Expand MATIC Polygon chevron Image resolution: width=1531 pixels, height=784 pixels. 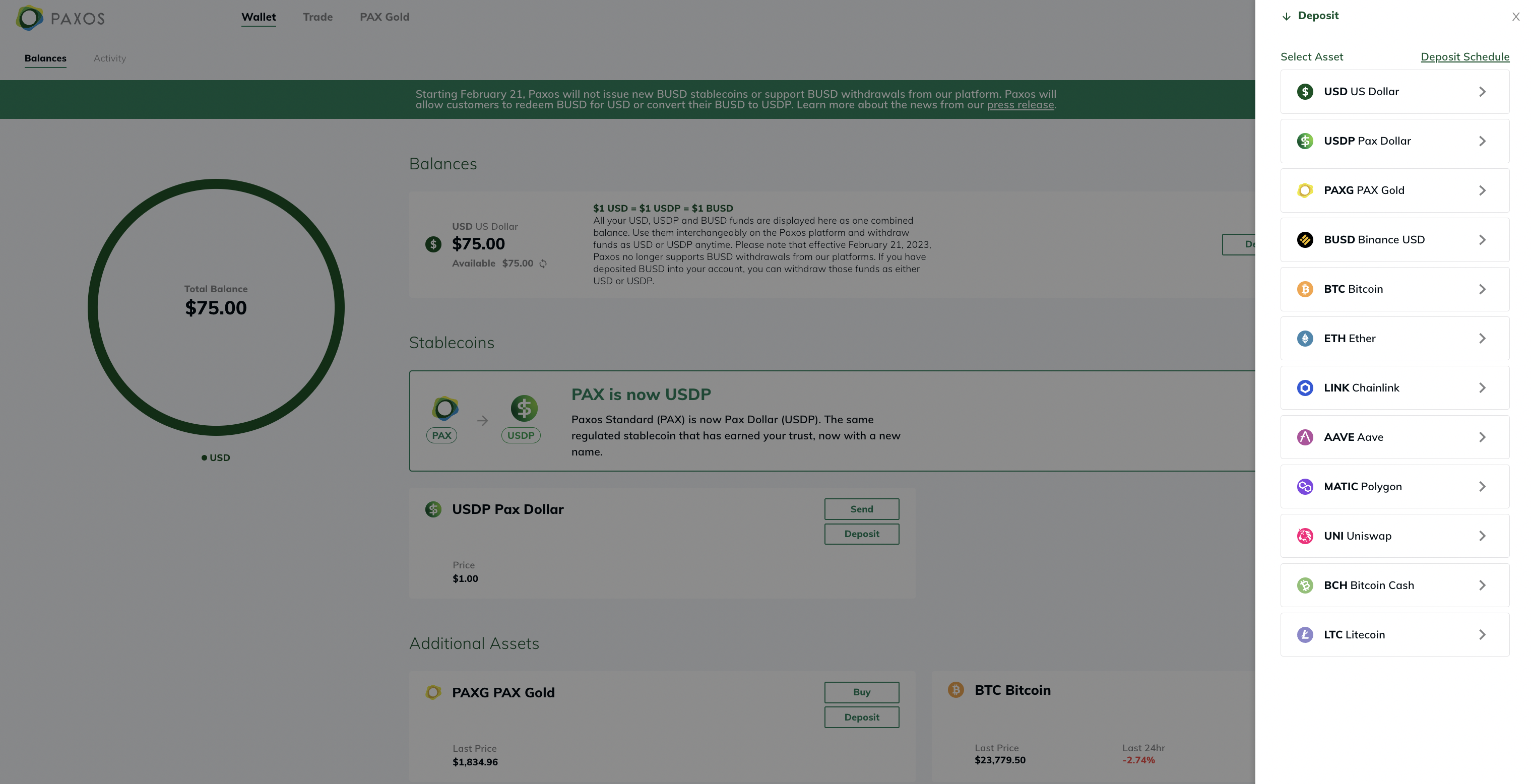(x=1482, y=486)
